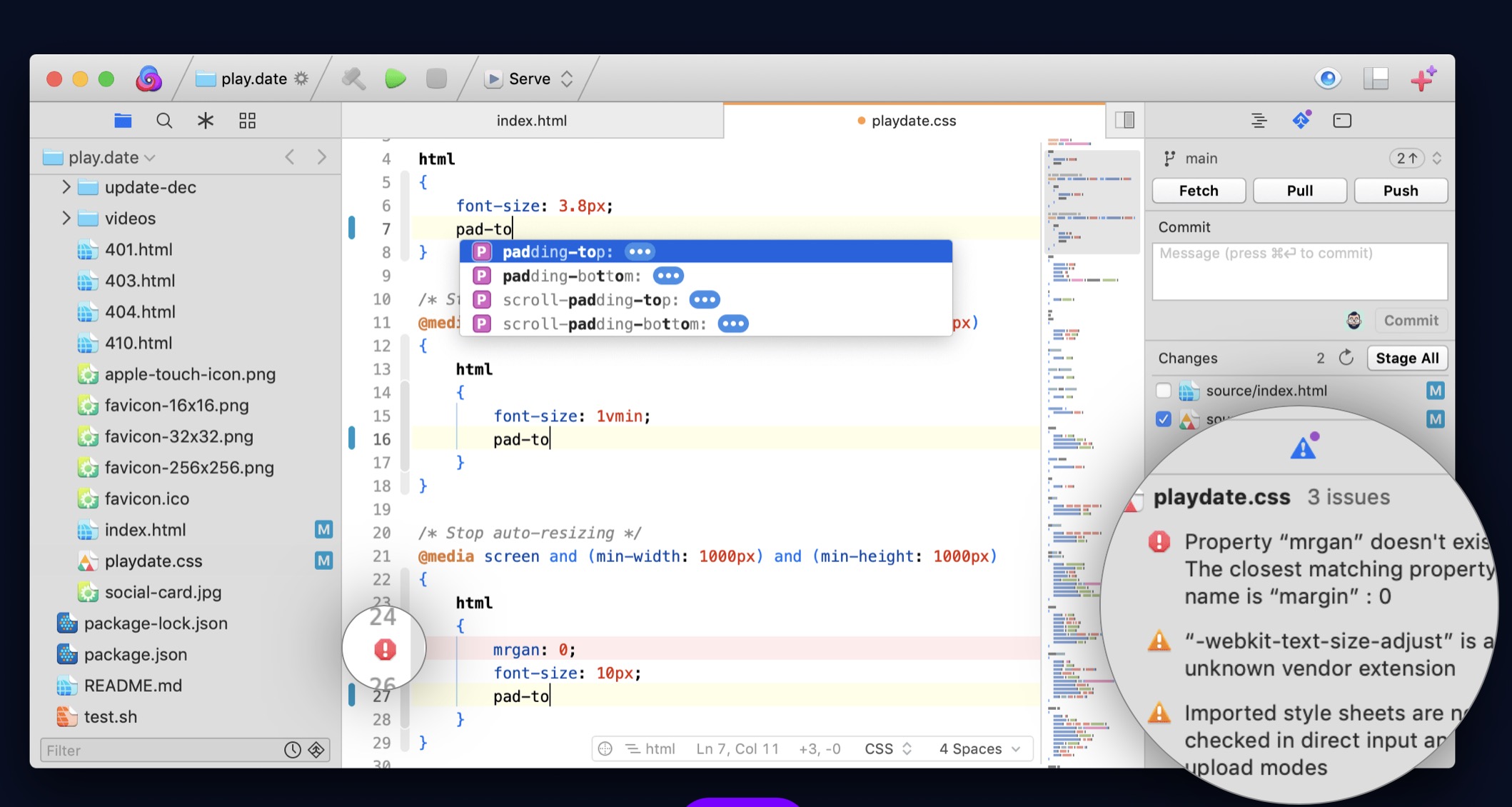Click the commit message text field
Image resolution: width=1512 pixels, height=807 pixels.
click(x=1299, y=271)
